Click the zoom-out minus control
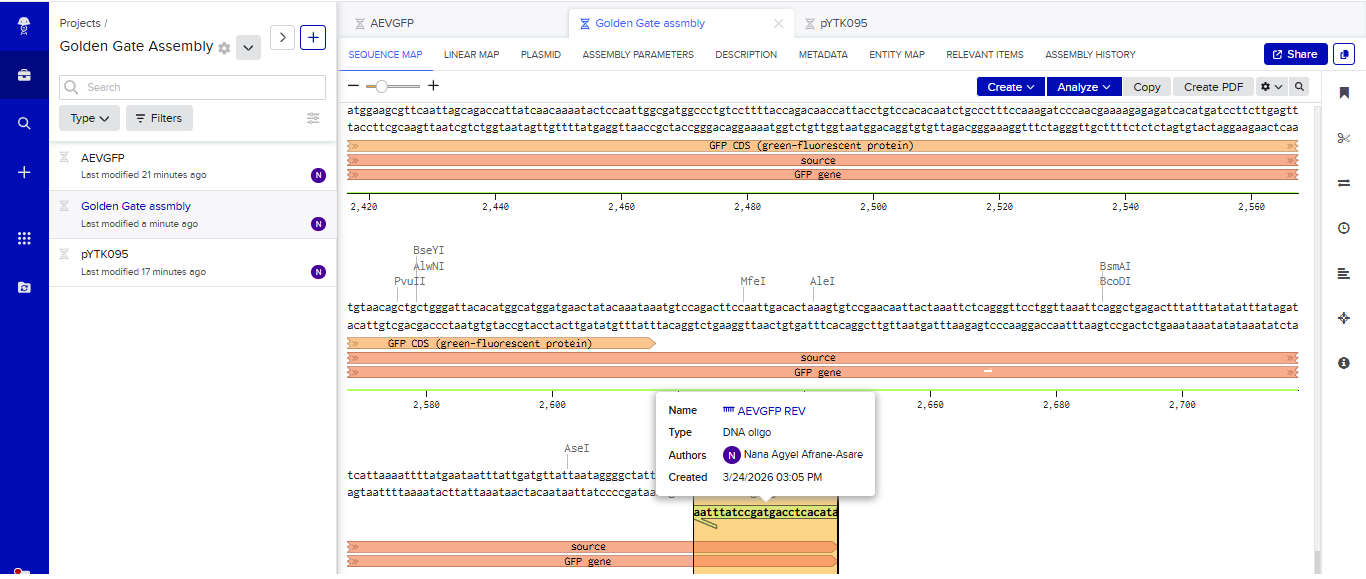This screenshot has height=579, width=1366. click(353, 86)
